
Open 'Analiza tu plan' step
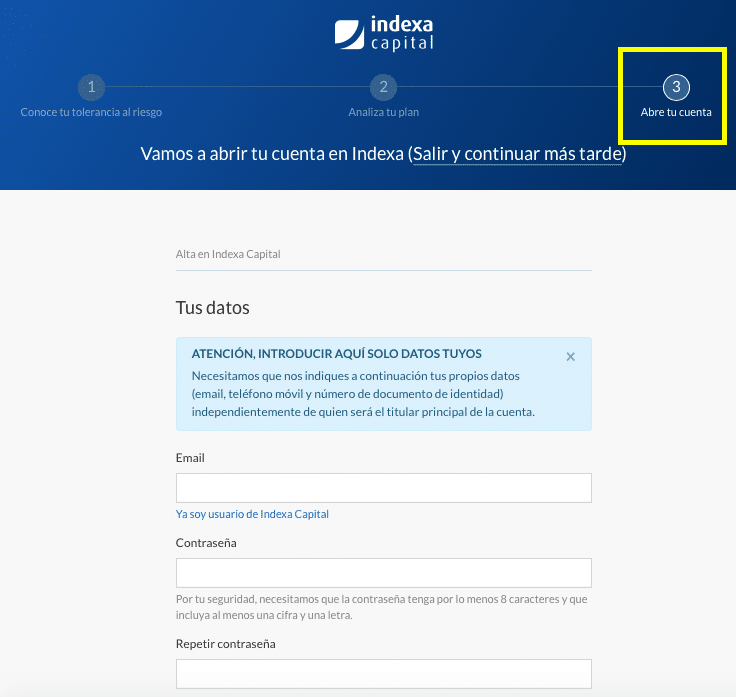click(383, 112)
